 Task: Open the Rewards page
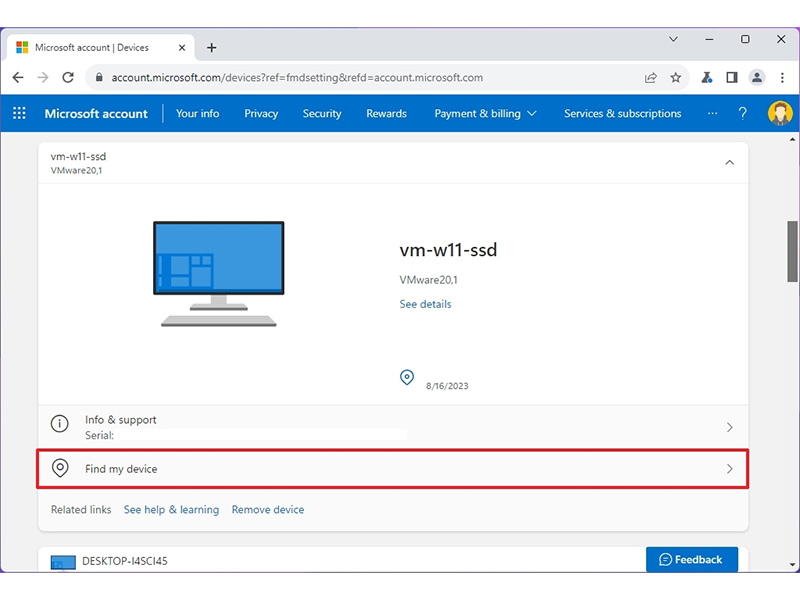(386, 113)
